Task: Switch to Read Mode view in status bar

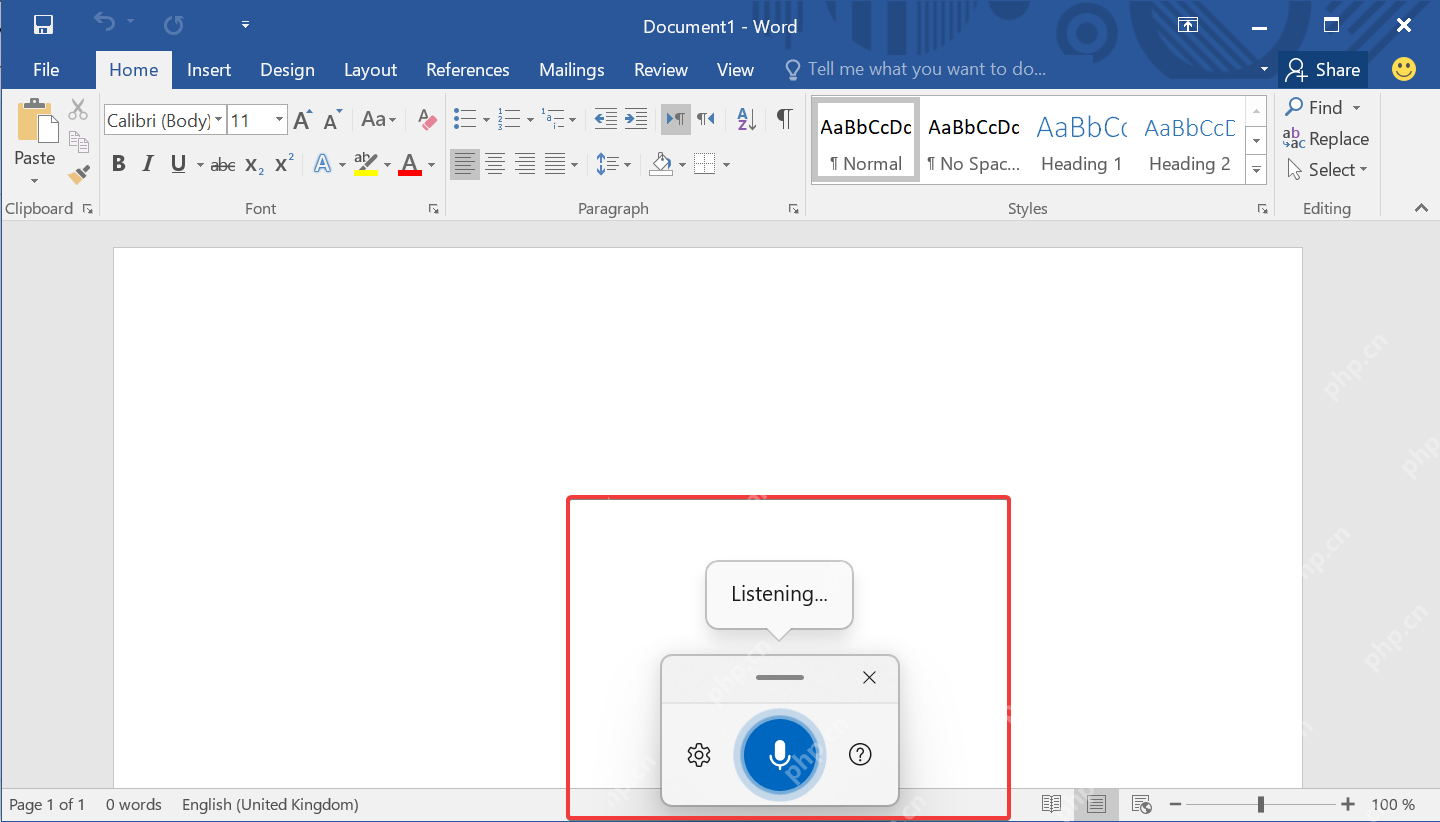Action: (1051, 804)
